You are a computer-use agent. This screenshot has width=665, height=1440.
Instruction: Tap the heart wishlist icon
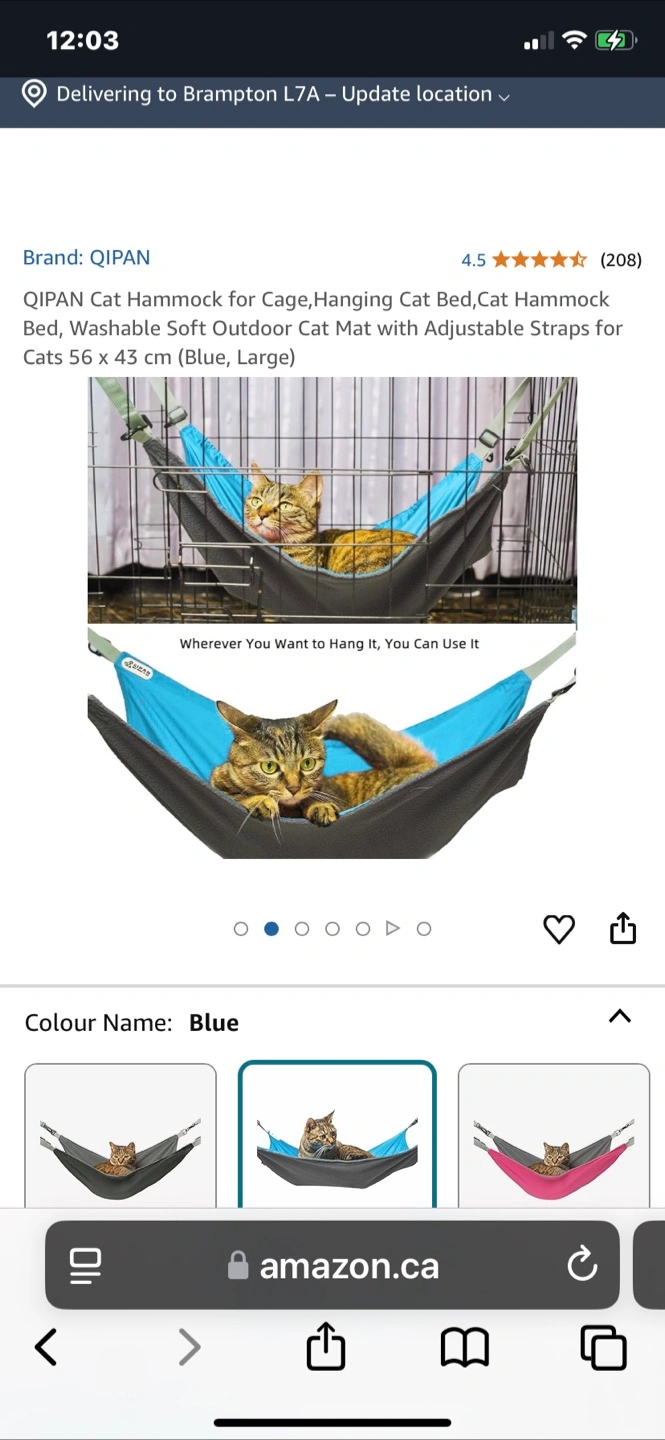(559, 929)
